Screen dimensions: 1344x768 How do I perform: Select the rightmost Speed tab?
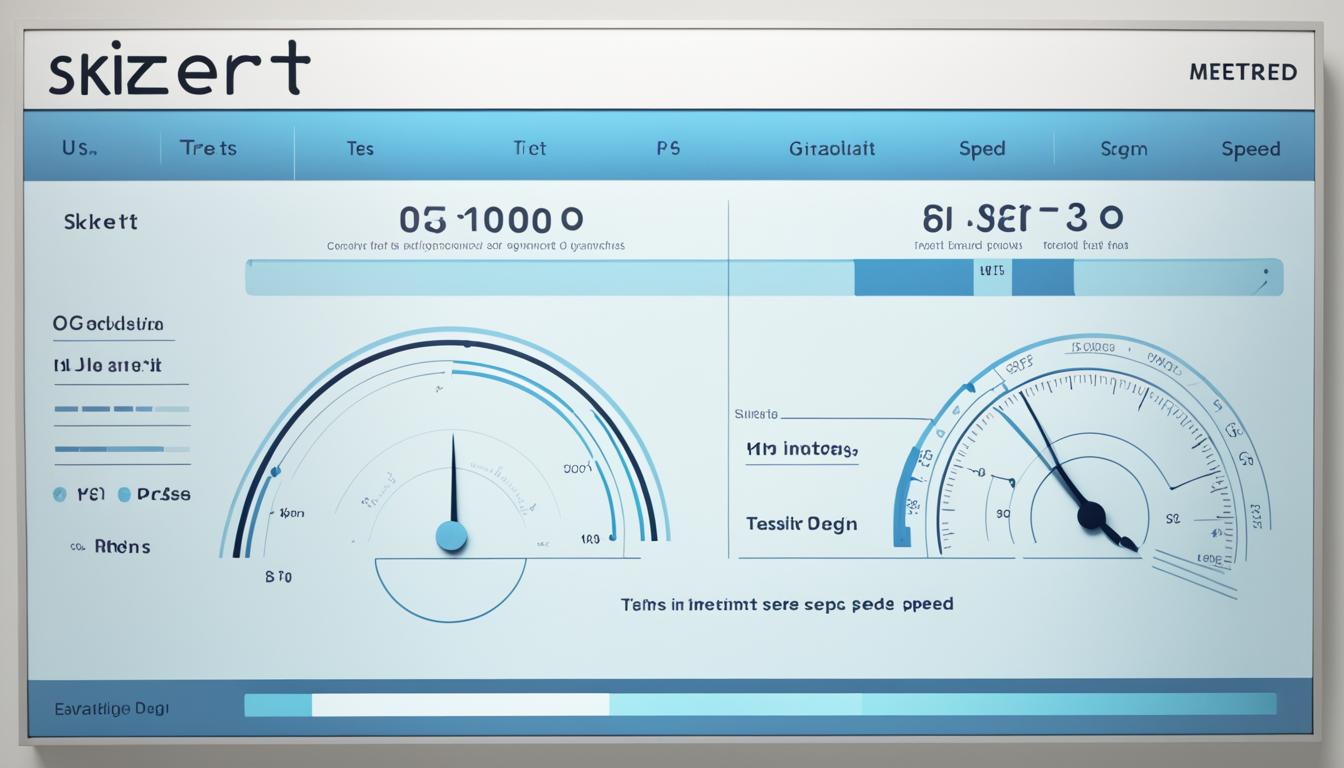(1250, 148)
